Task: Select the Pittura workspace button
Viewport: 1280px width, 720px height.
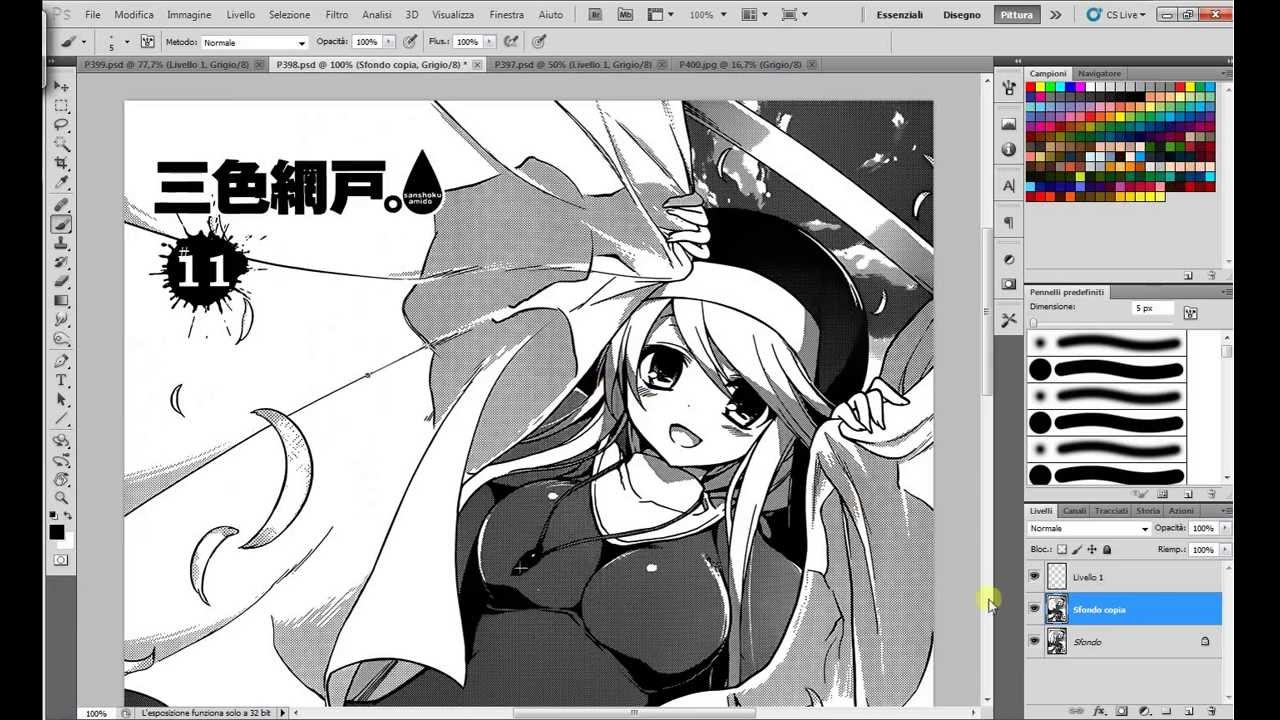Action: pyautogui.click(x=1016, y=15)
